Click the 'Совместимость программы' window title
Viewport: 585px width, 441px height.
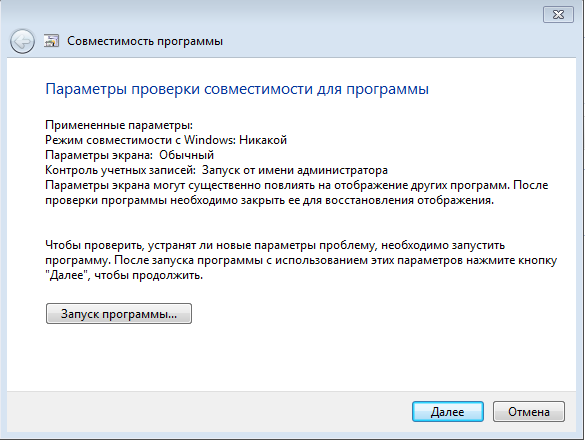click(145, 41)
